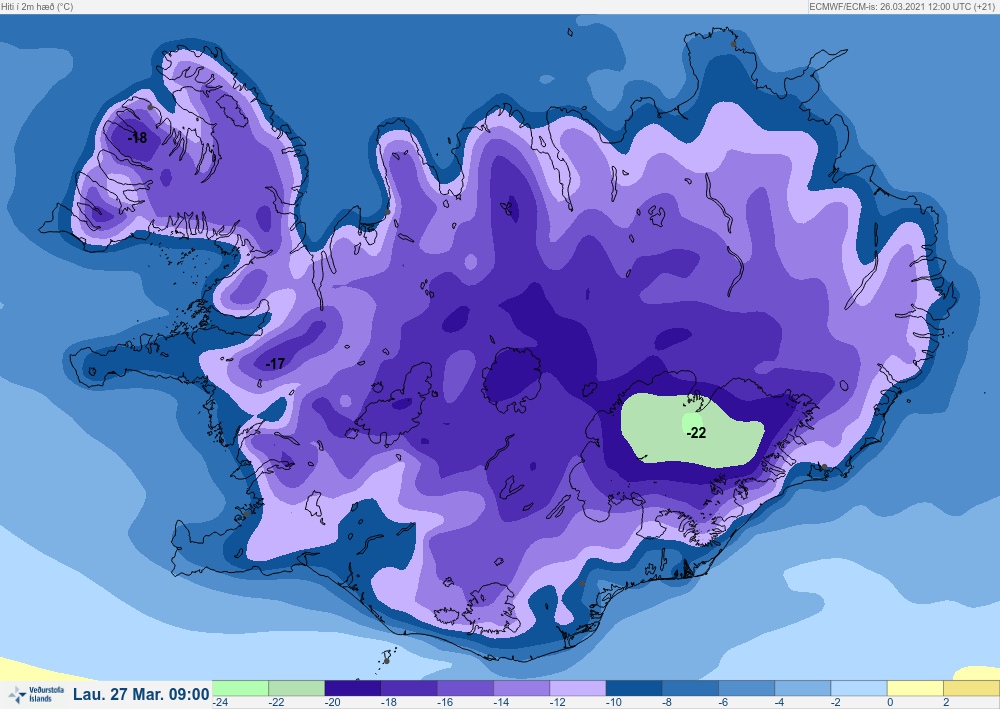Select legend swatch between -8 and -6
Screen dimensions: 1000x709
coord(690,688)
